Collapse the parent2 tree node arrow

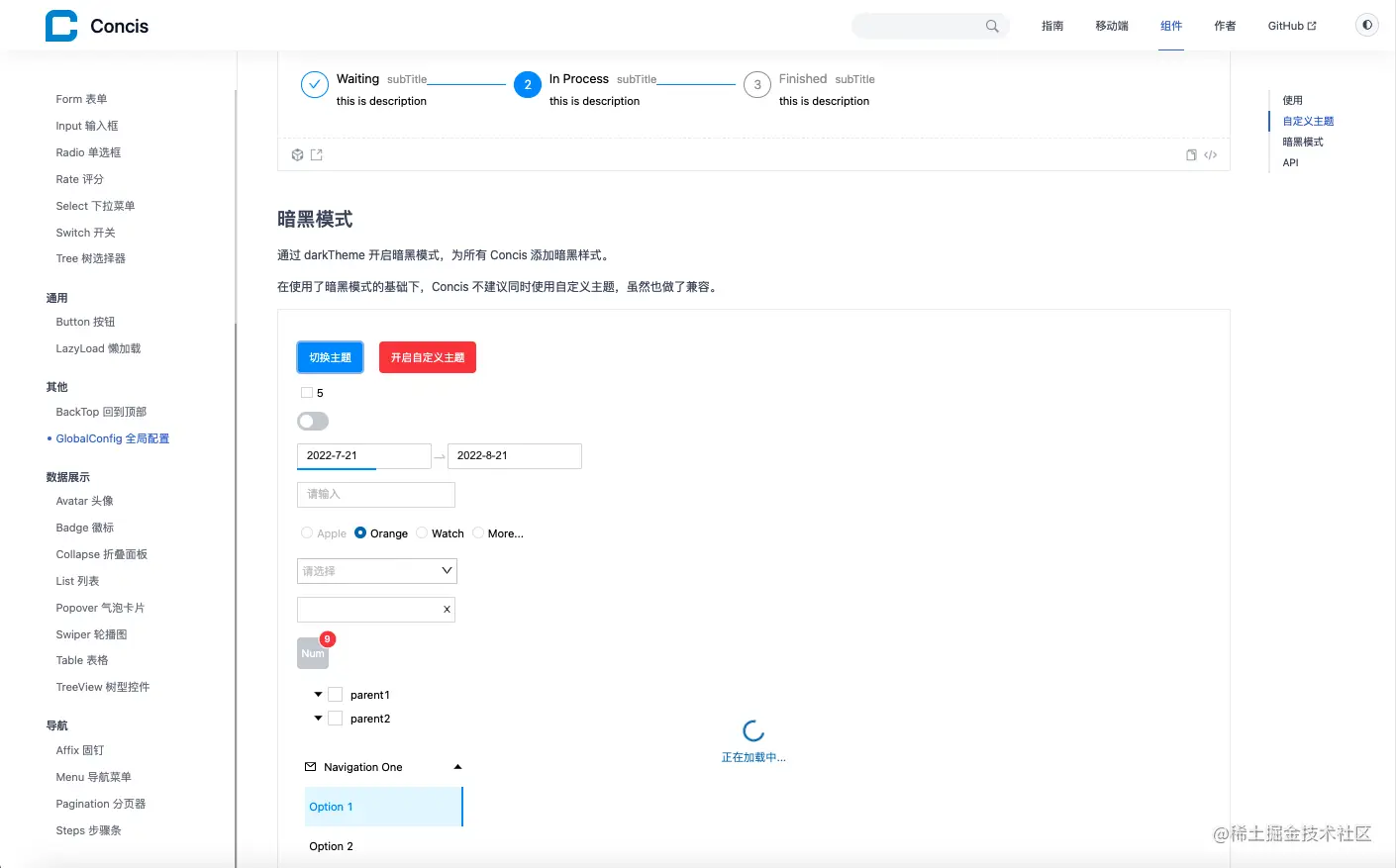[318, 719]
